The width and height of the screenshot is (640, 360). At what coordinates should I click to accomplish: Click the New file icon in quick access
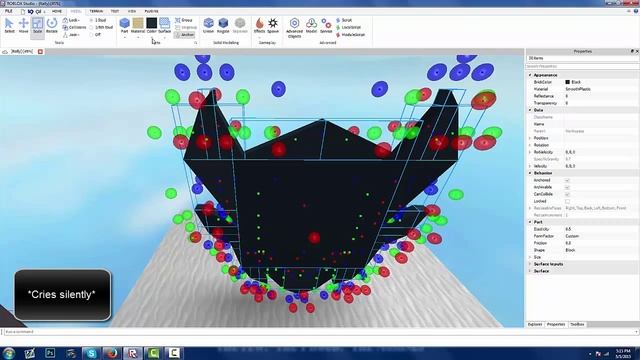[x=23, y=12]
